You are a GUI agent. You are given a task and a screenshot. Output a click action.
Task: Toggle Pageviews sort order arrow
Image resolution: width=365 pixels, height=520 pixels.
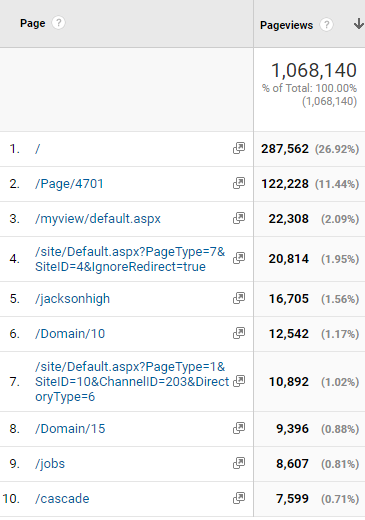point(359,24)
